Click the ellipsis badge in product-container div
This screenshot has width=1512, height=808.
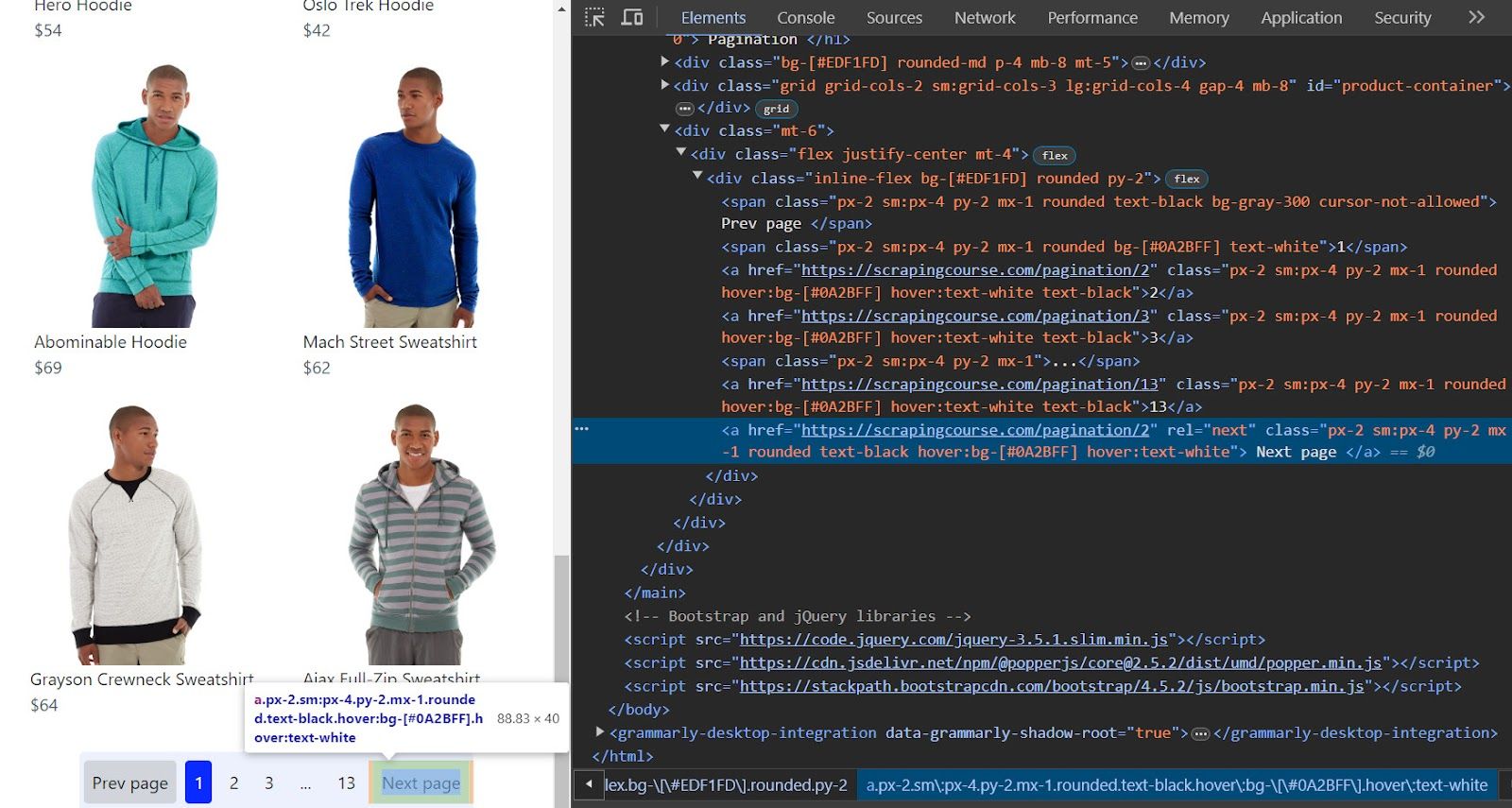coord(684,109)
